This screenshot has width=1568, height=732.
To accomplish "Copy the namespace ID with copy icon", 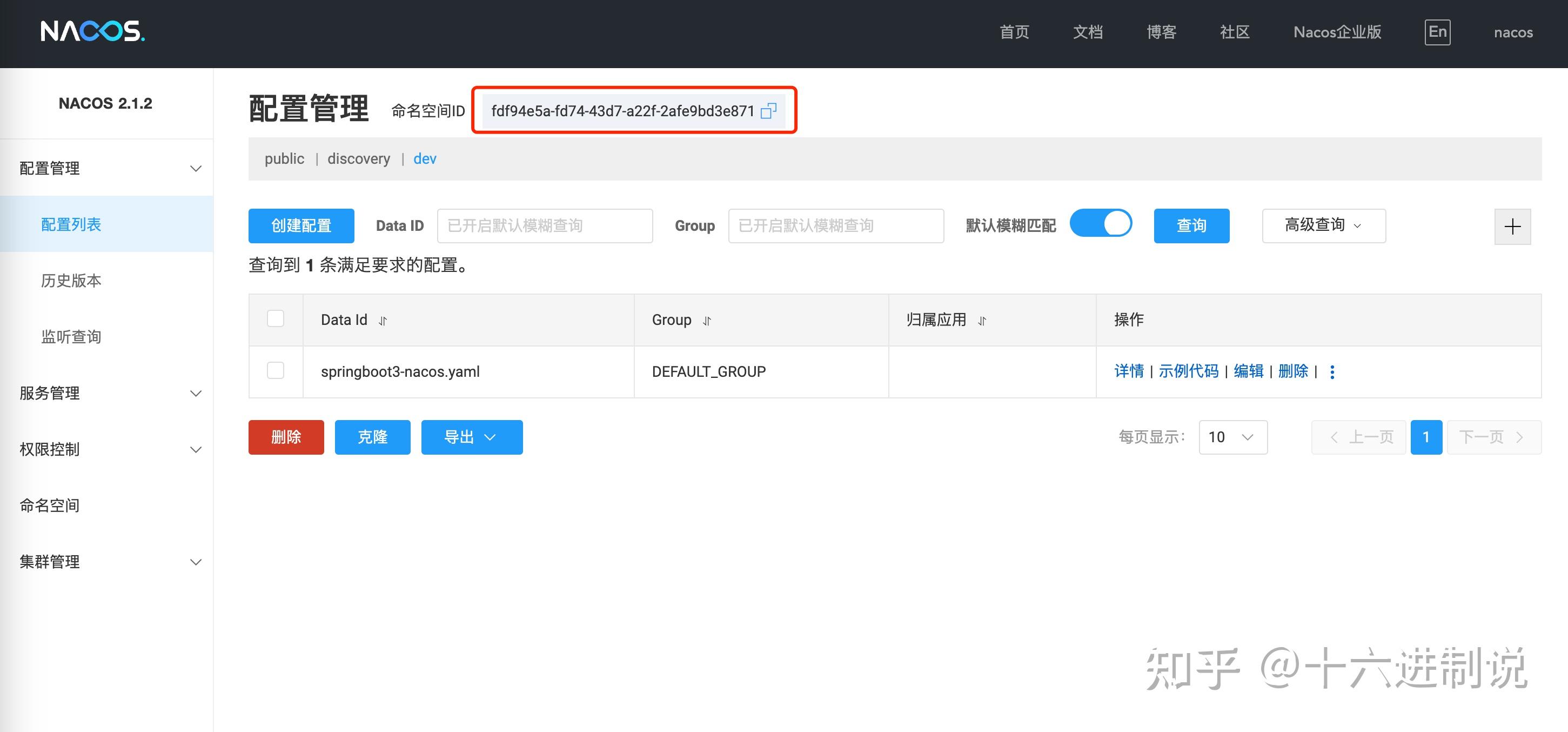I will coord(769,111).
